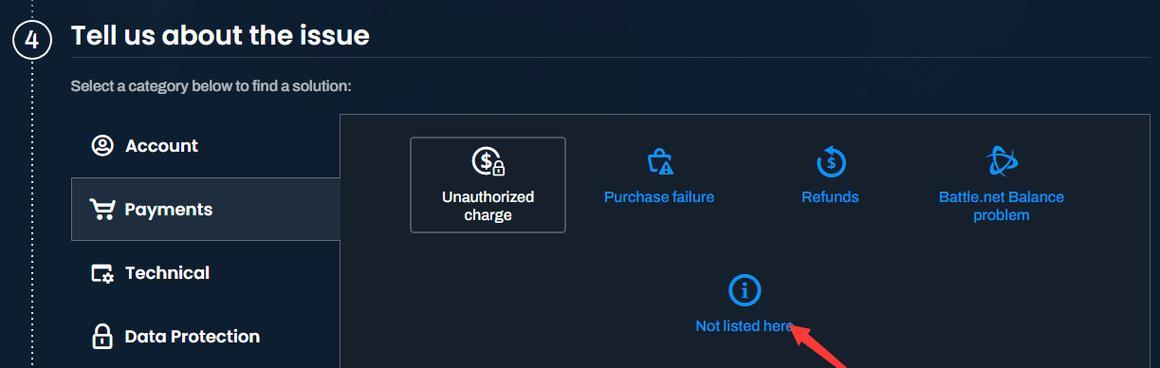
Task: Click the Data Protection padlock icon
Action: point(102,336)
